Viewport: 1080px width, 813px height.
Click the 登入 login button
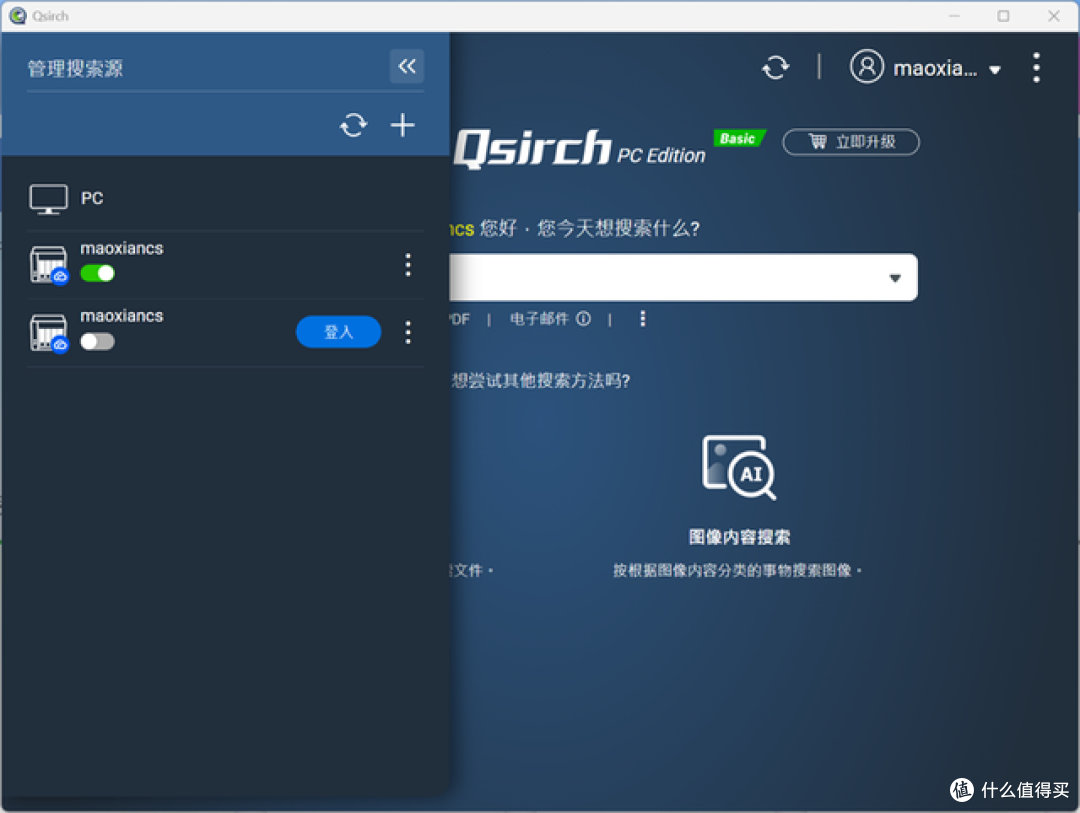click(x=338, y=332)
